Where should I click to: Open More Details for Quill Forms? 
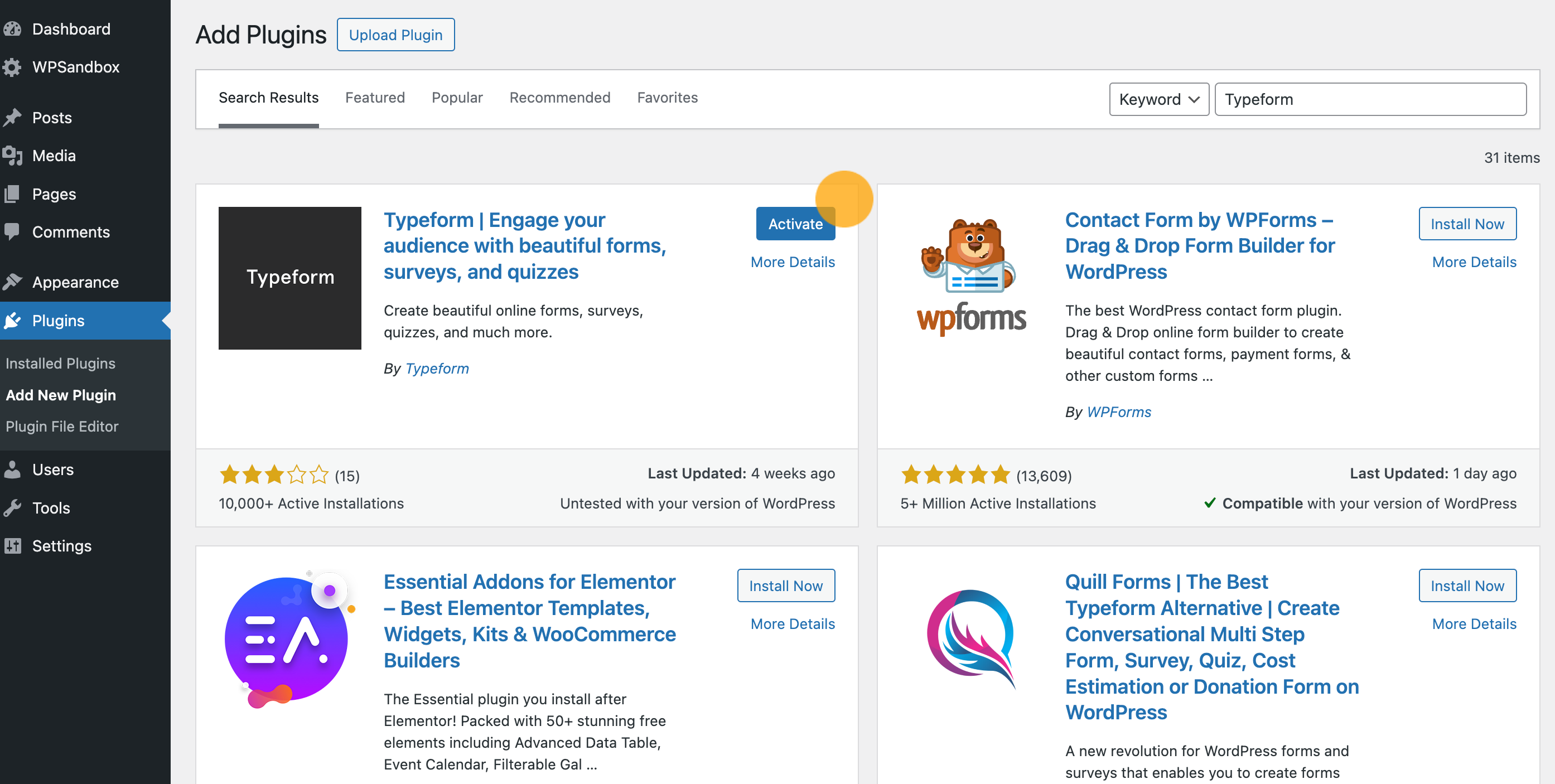(x=1474, y=624)
